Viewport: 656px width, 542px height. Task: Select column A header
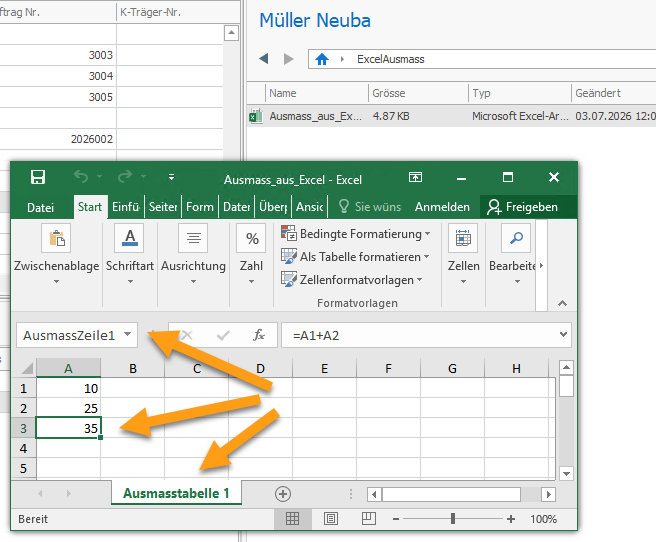[68, 368]
